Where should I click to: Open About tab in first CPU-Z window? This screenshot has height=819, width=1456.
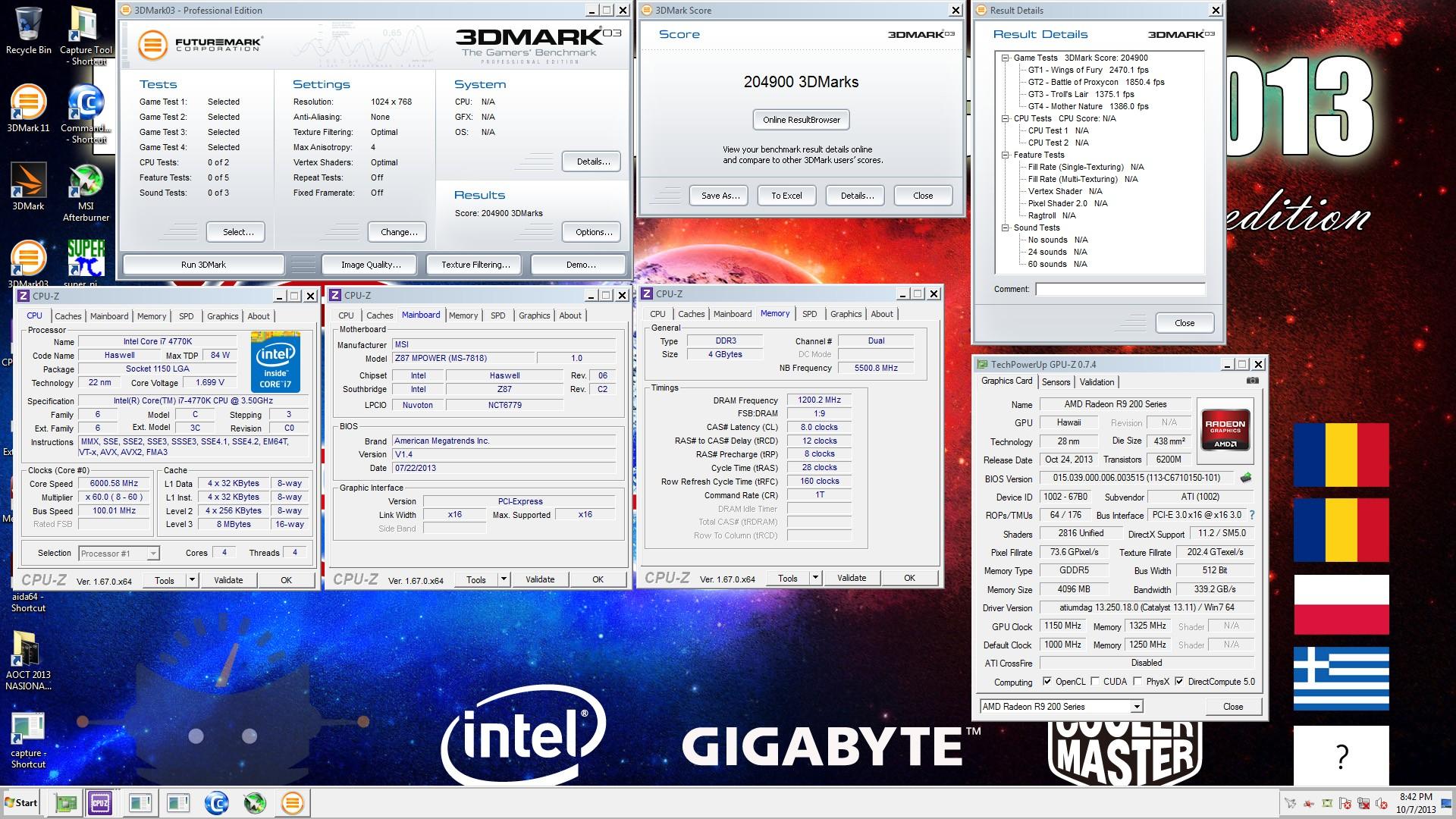(259, 316)
